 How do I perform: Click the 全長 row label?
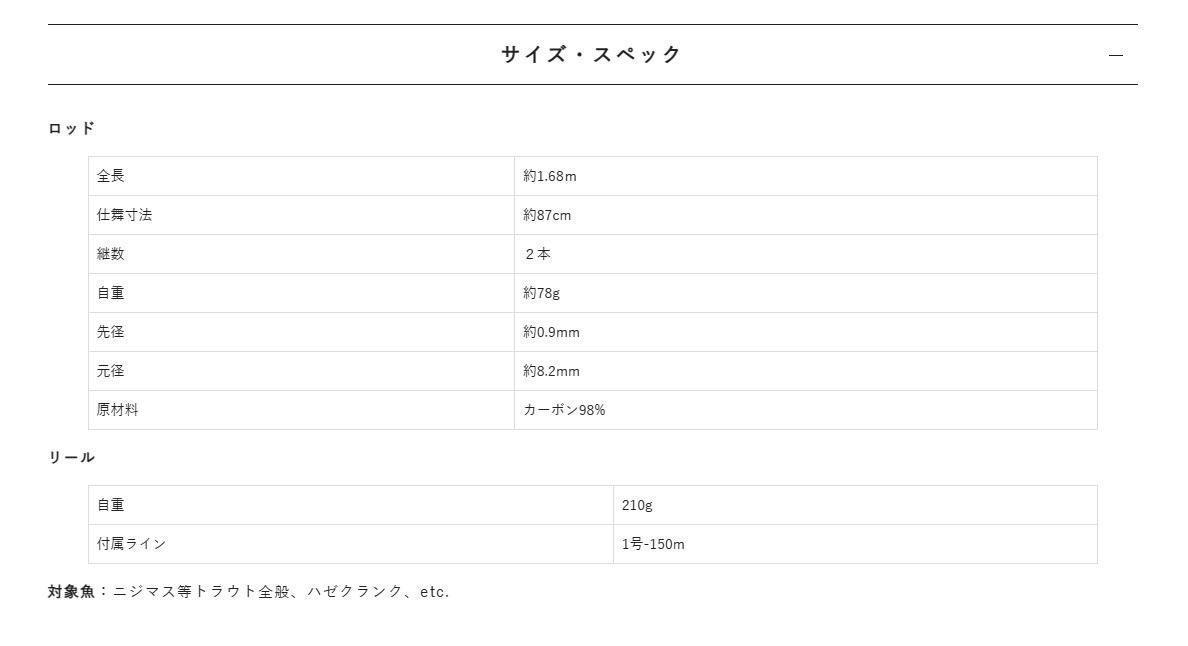click(111, 176)
